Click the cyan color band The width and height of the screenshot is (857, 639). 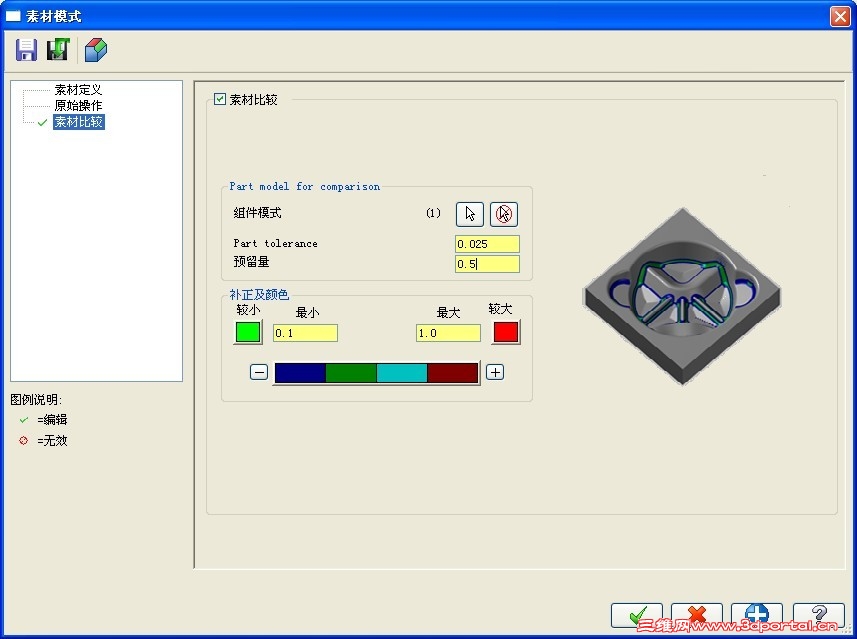[402, 373]
